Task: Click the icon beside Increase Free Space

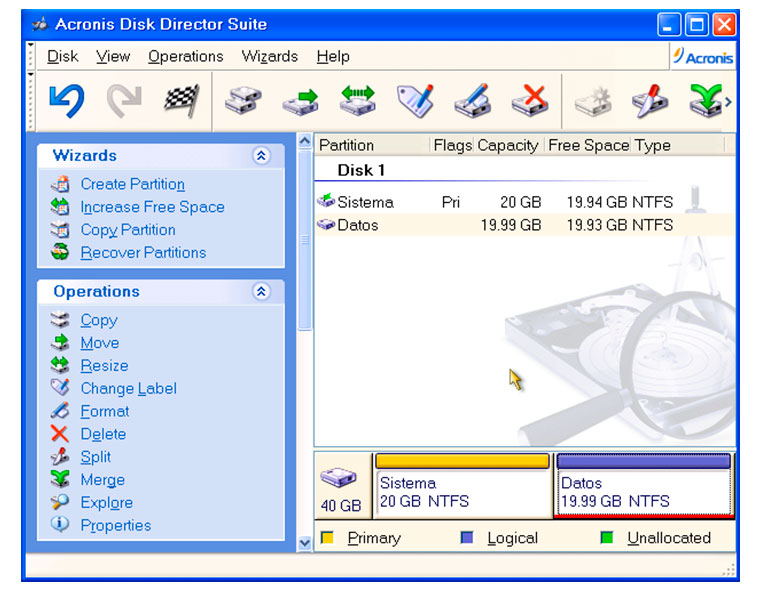Action: pos(61,207)
